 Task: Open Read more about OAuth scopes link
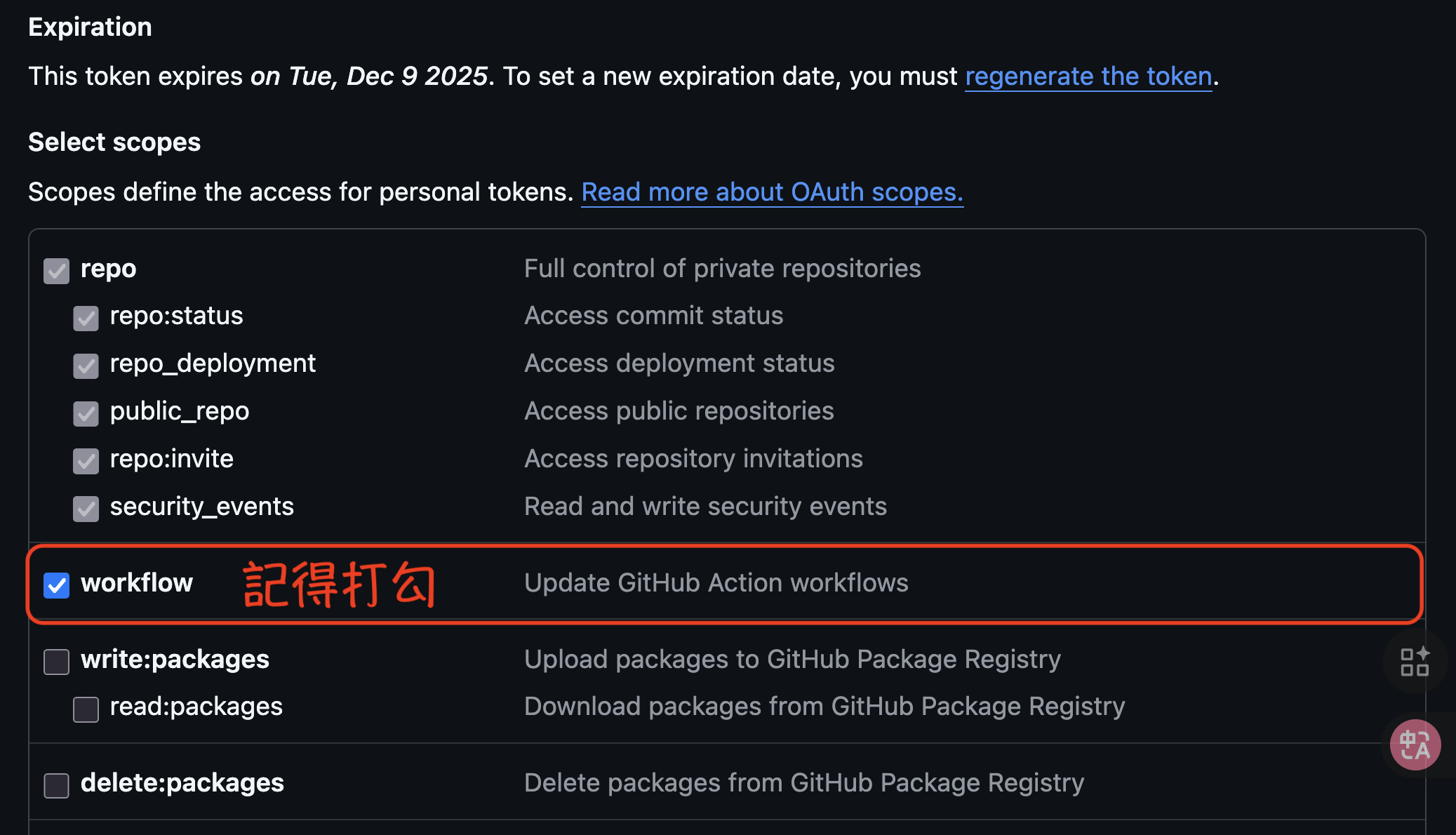pyautogui.click(x=772, y=192)
